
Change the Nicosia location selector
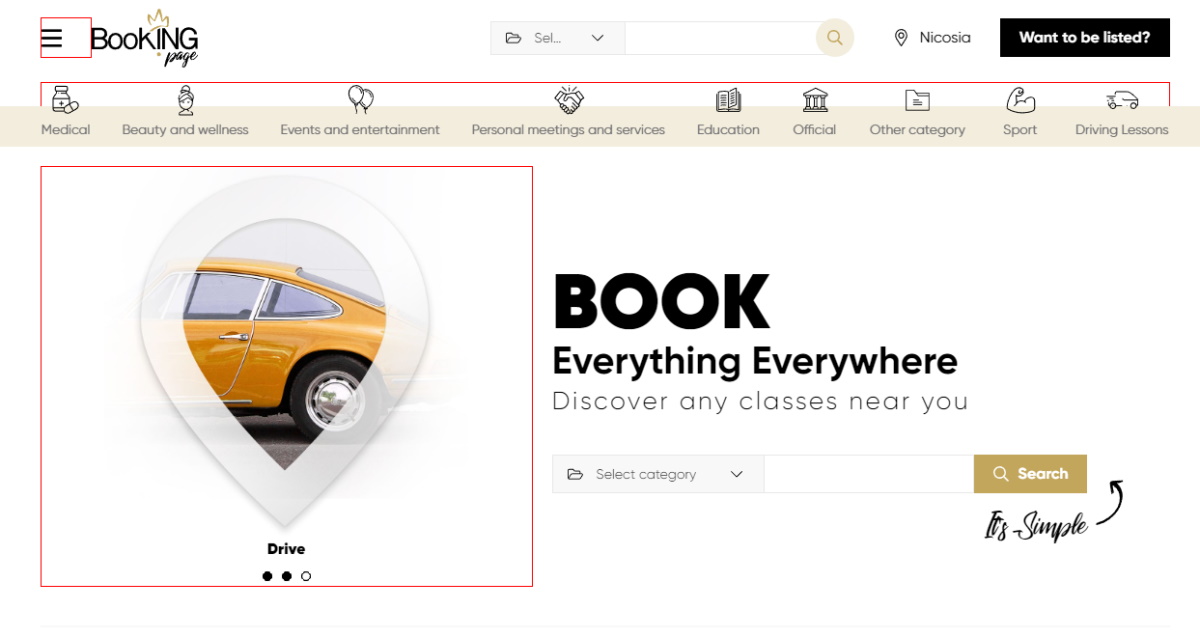click(x=932, y=38)
